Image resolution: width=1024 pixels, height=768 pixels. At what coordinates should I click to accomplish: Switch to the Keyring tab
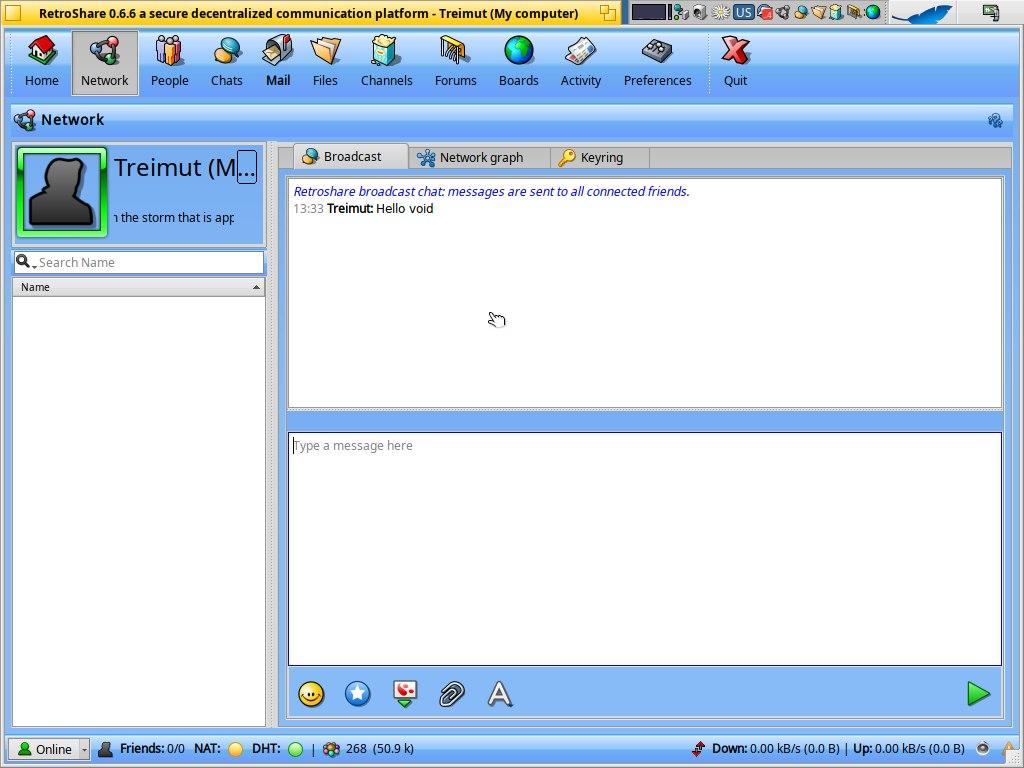(x=600, y=158)
